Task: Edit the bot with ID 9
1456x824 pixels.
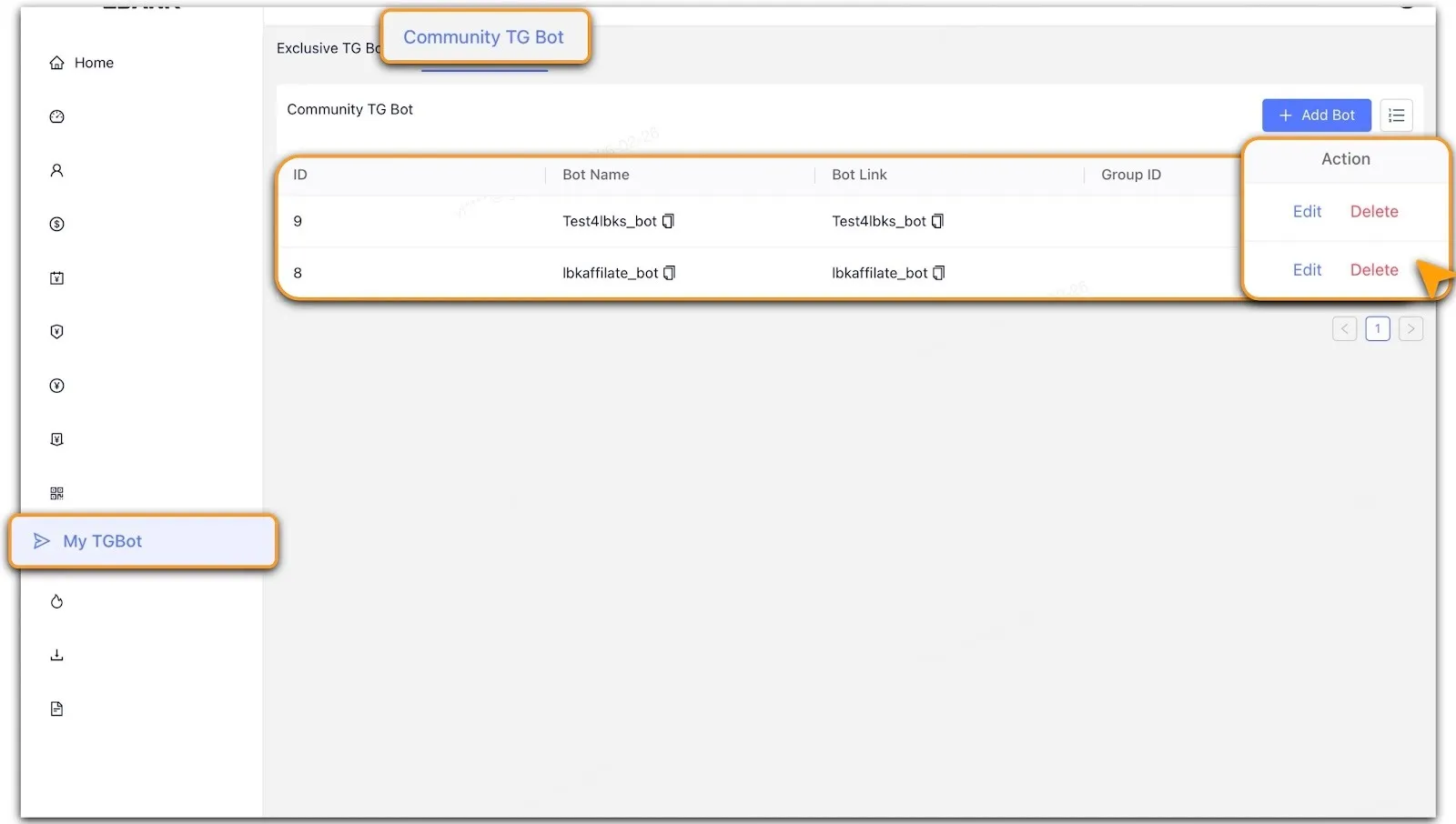Action: click(x=1307, y=211)
